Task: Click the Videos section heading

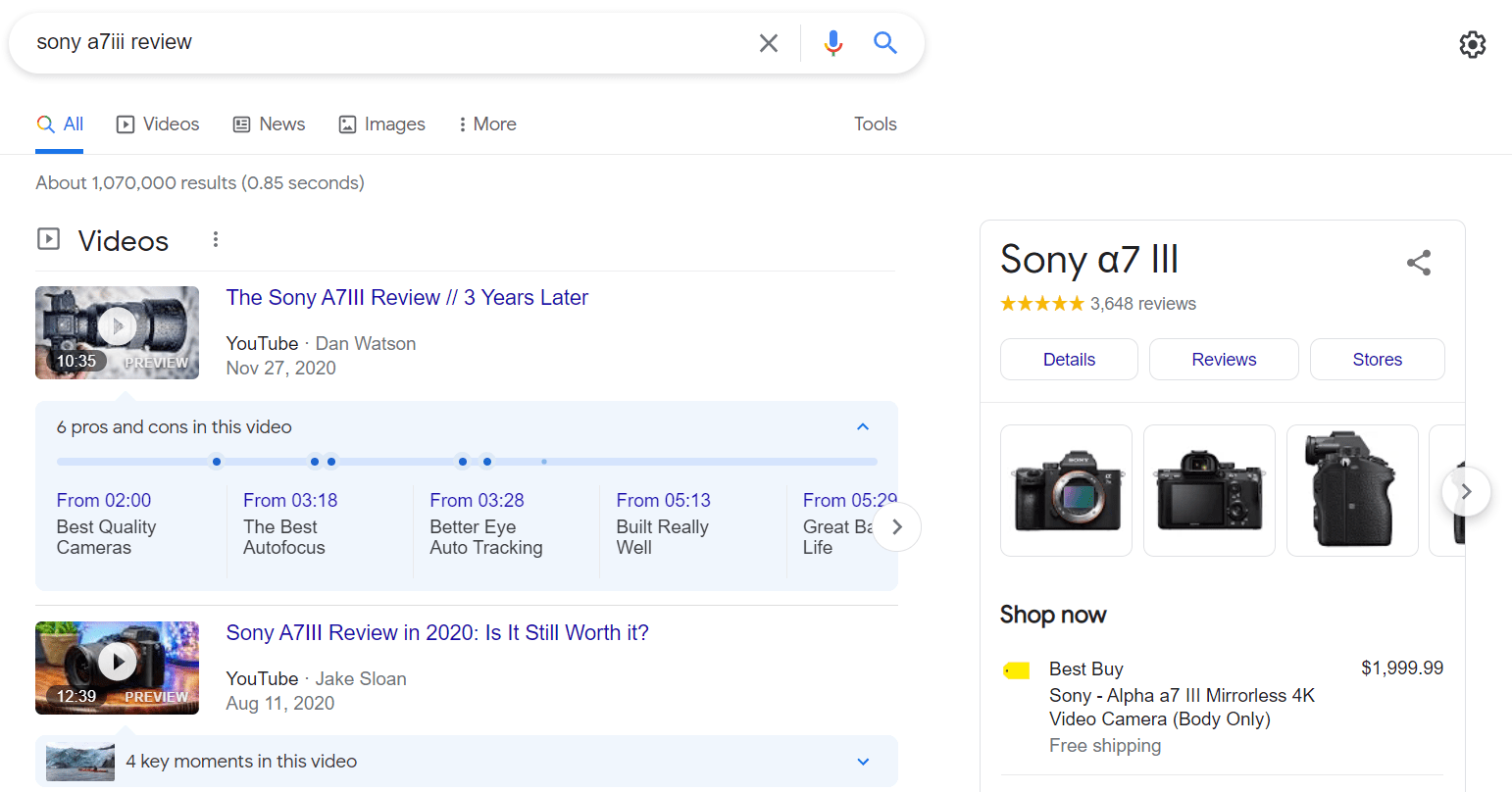Action: point(124,240)
